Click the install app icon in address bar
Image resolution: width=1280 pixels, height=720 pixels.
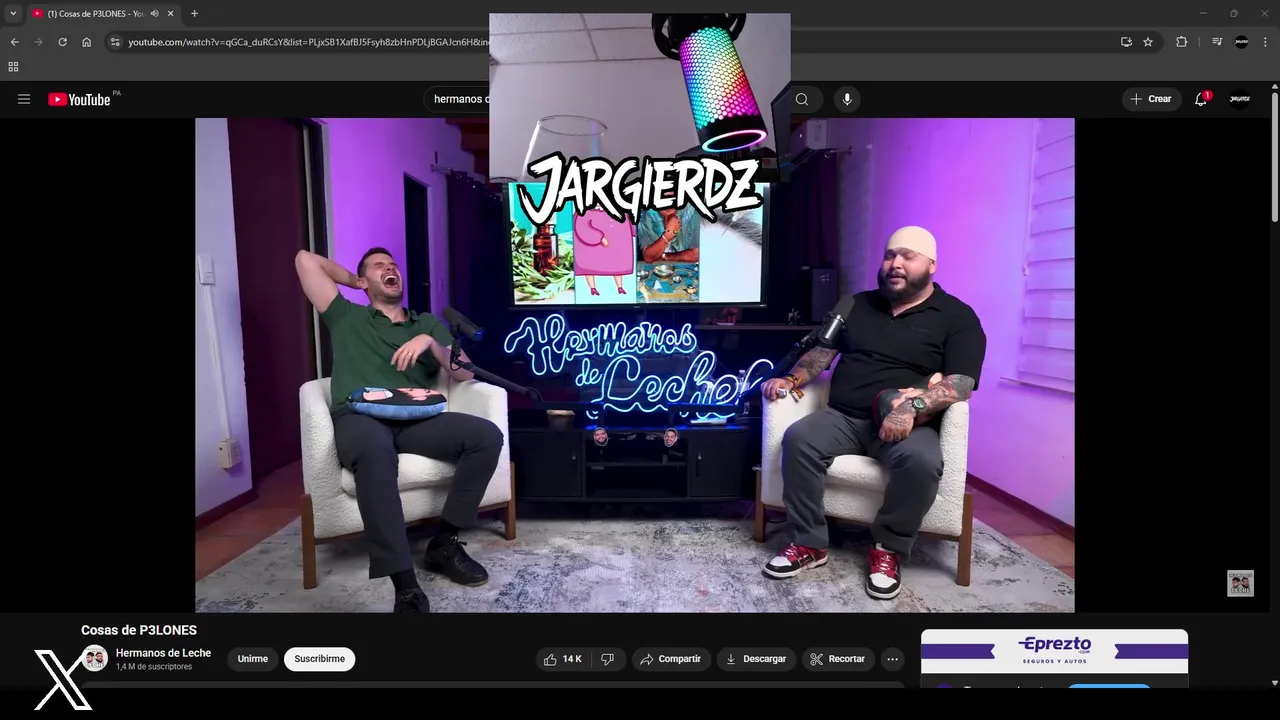pyautogui.click(x=1126, y=42)
